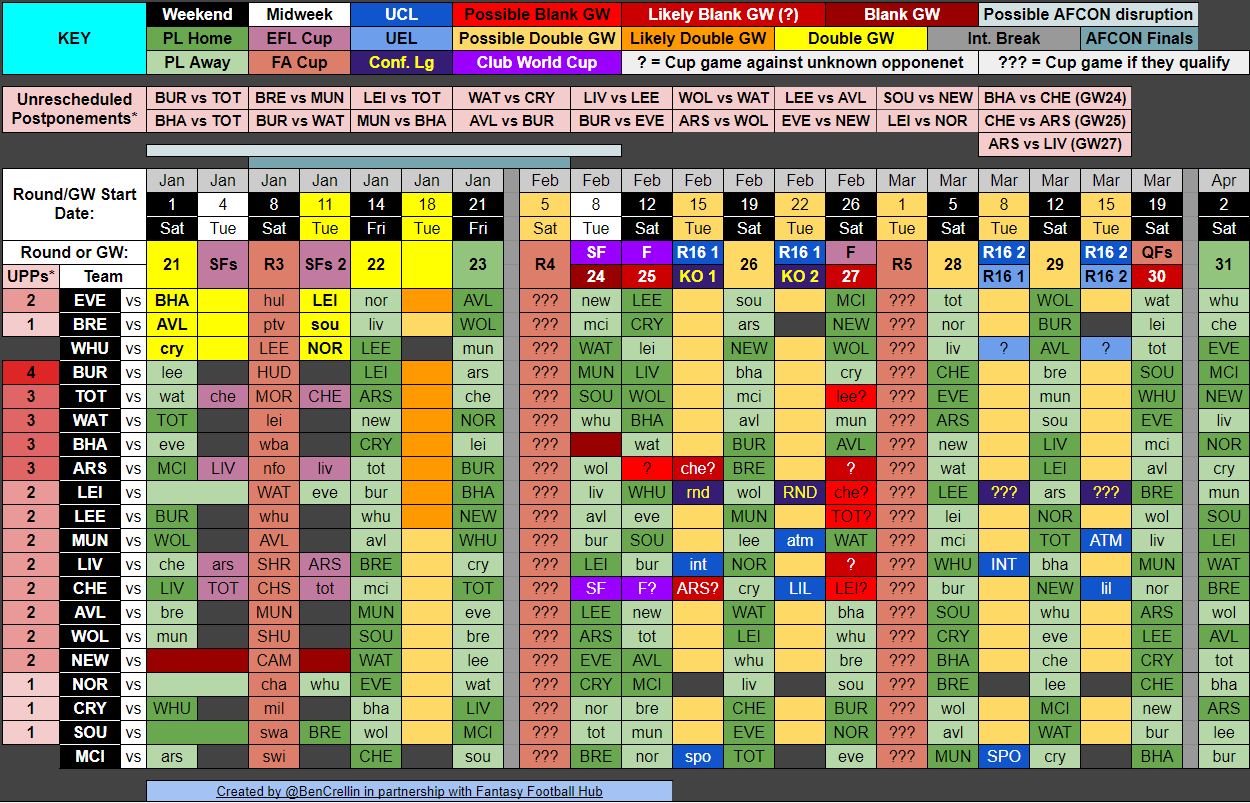The width and height of the screenshot is (1250, 803).
Task: Select Chelsea's LIL Champions League fixture
Action: coord(799,588)
